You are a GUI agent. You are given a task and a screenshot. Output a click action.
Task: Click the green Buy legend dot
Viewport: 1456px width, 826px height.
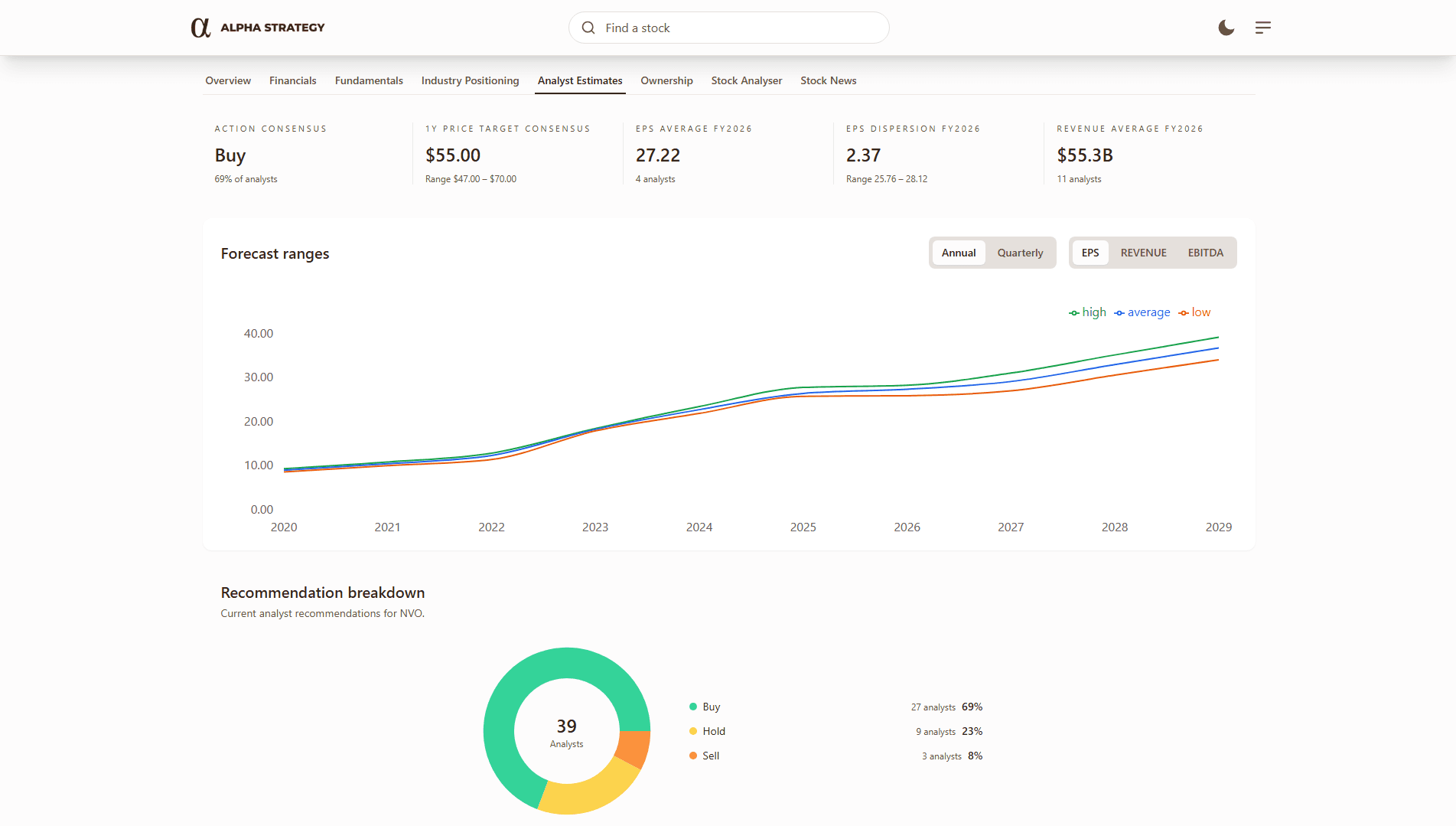pos(693,707)
